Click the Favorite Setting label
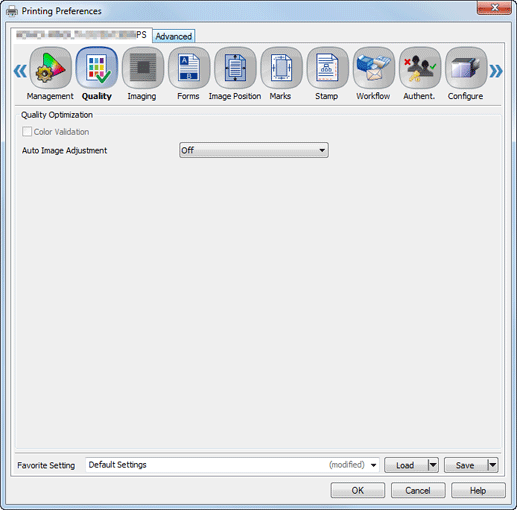Screen dimensions: 517x510 pos(46,465)
